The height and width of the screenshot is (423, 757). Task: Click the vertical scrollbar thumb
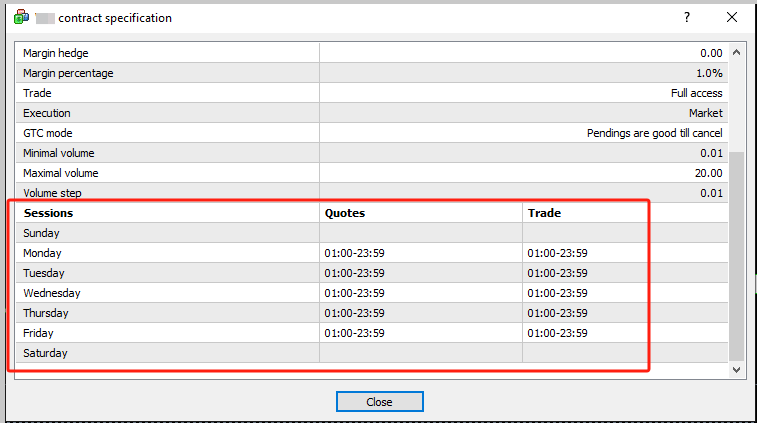(x=737, y=255)
